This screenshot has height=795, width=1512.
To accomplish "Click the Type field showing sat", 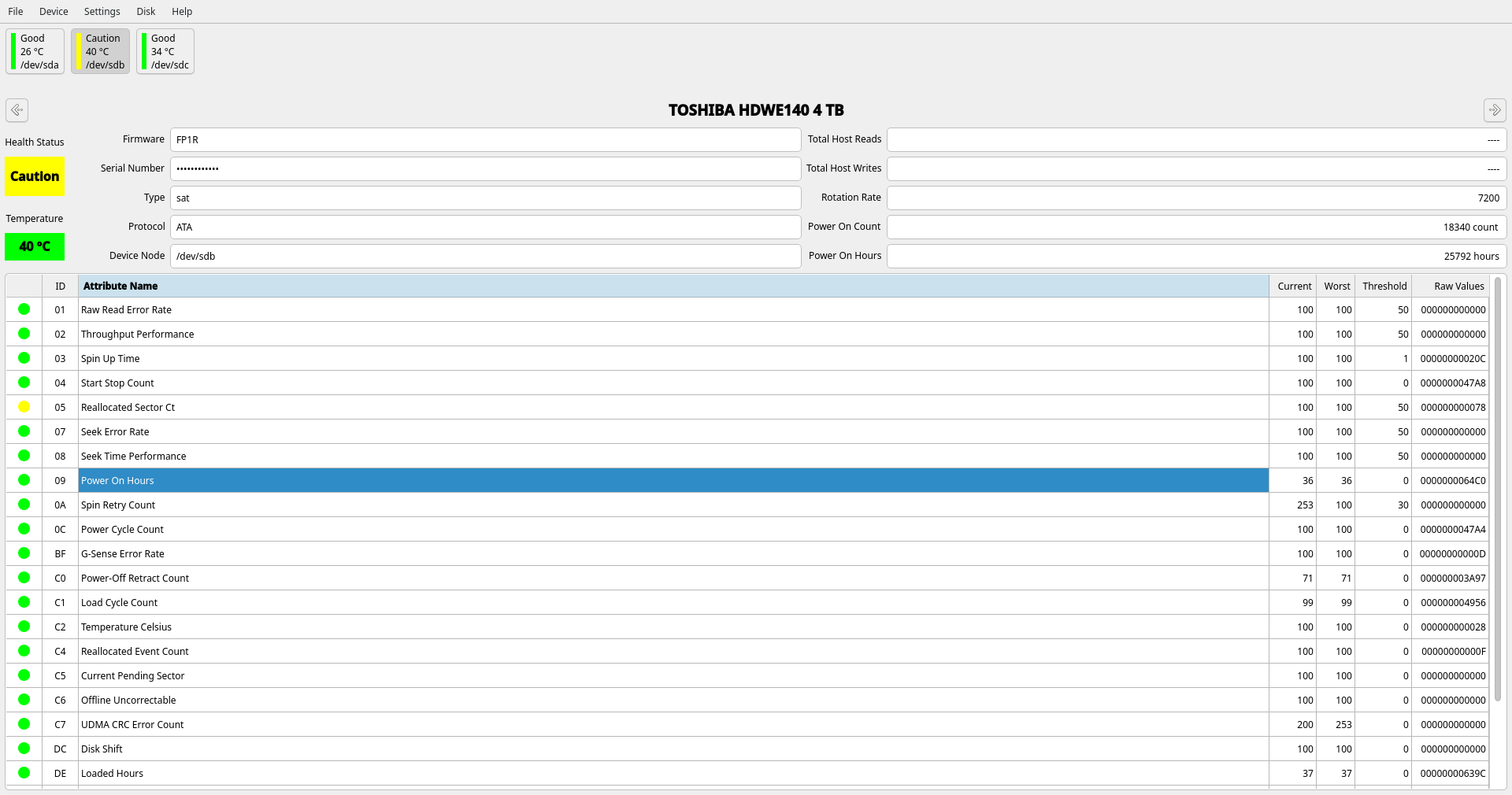I will pos(486,198).
